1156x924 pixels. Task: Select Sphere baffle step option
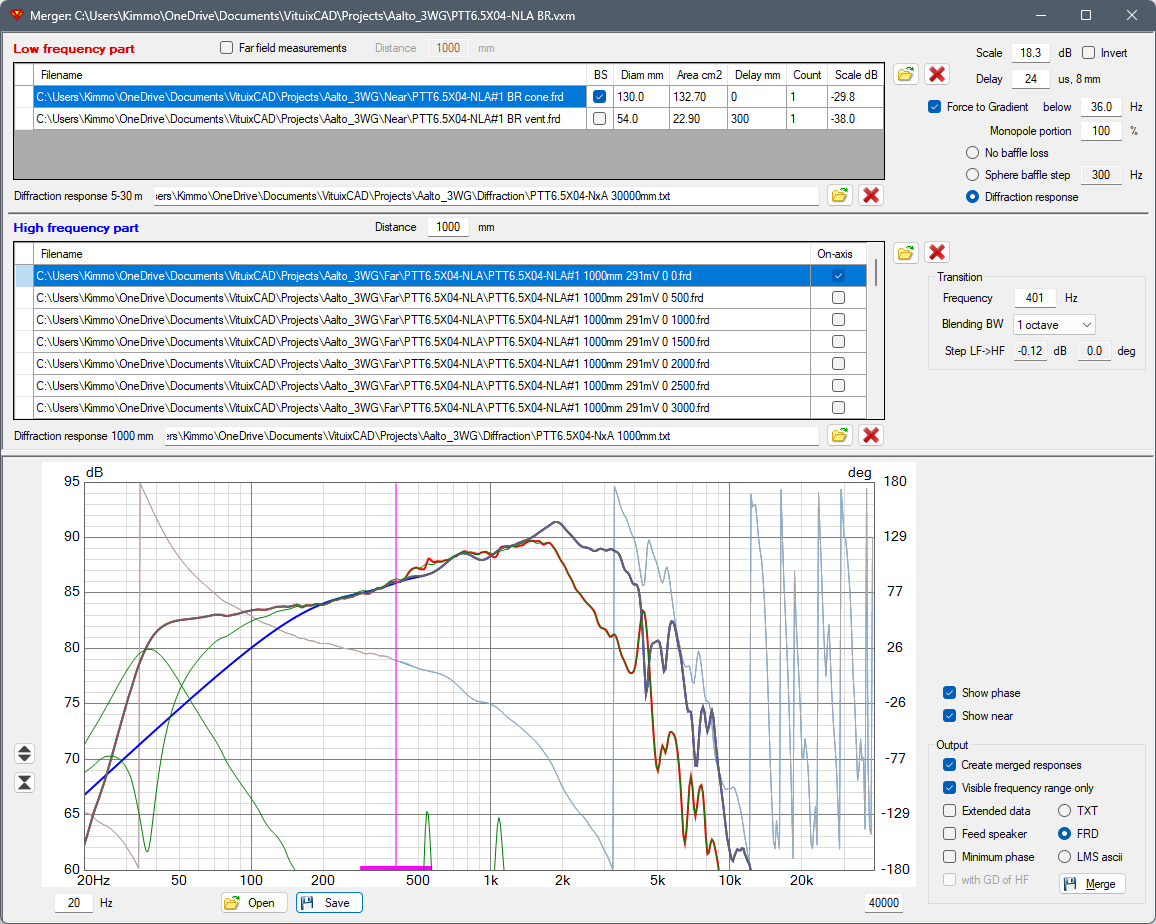click(x=972, y=175)
